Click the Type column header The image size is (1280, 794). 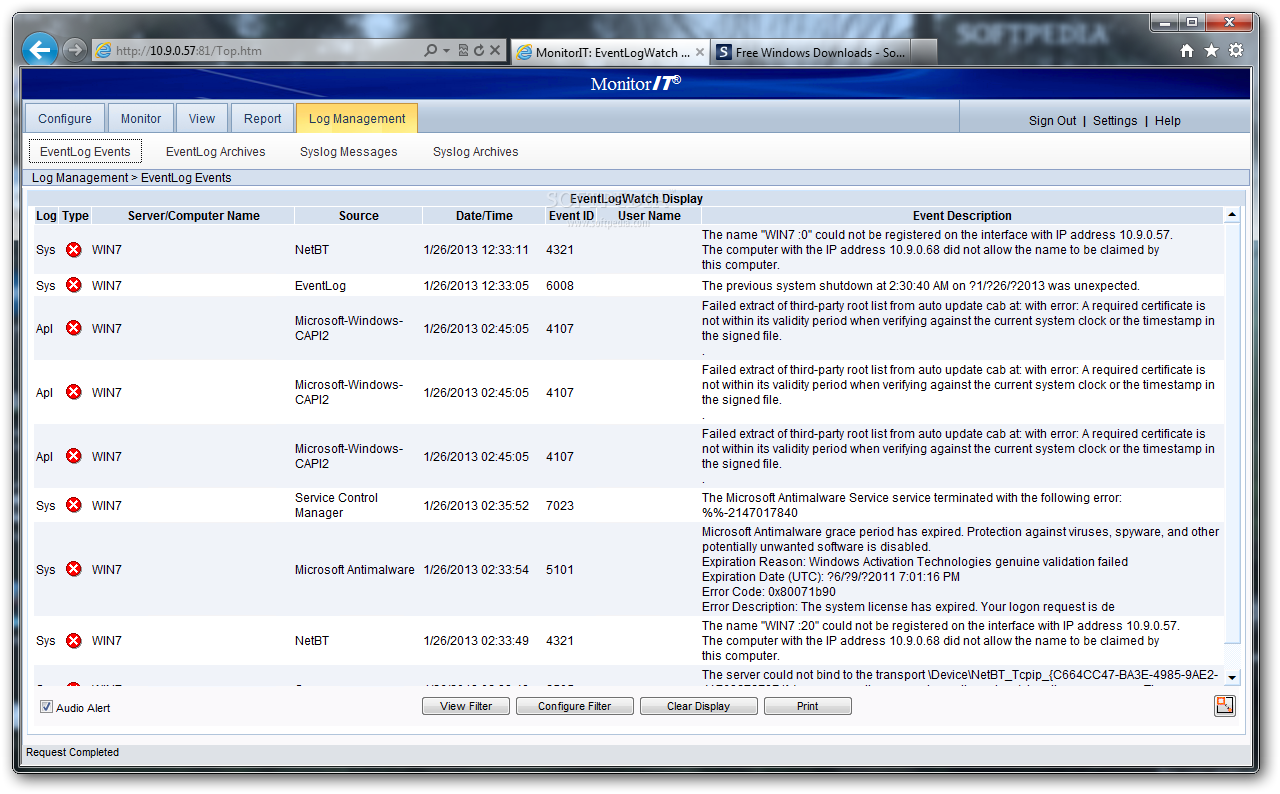[75, 215]
